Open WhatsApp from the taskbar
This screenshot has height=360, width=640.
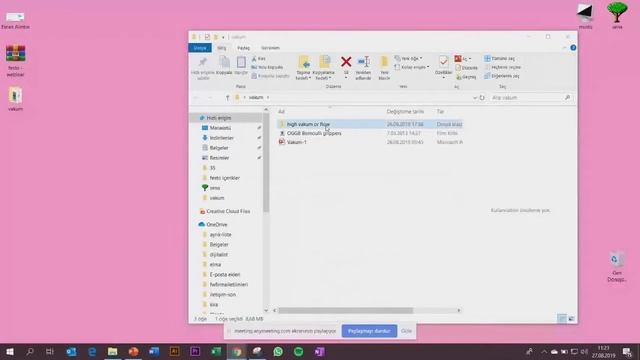pyautogui.click(x=278, y=351)
